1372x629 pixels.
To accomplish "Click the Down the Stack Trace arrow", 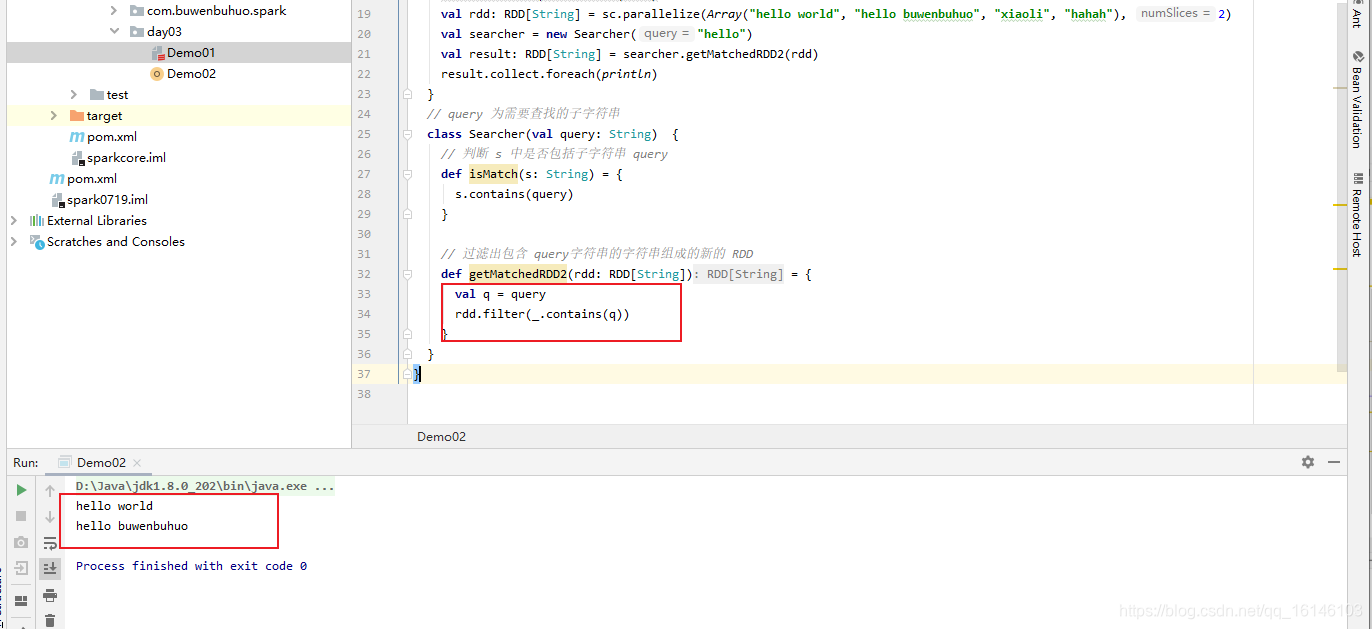I will (x=50, y=516).
